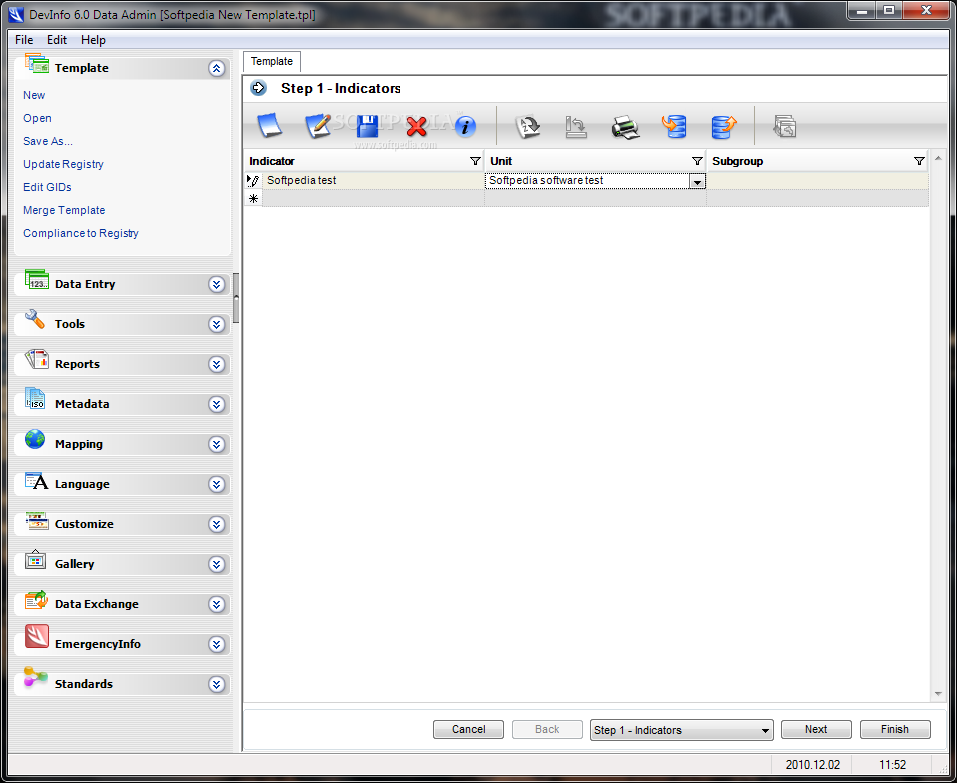Click the Template panel icon in sidebar
This screenshot has width=957, height=783.
(x=37, y=64)
